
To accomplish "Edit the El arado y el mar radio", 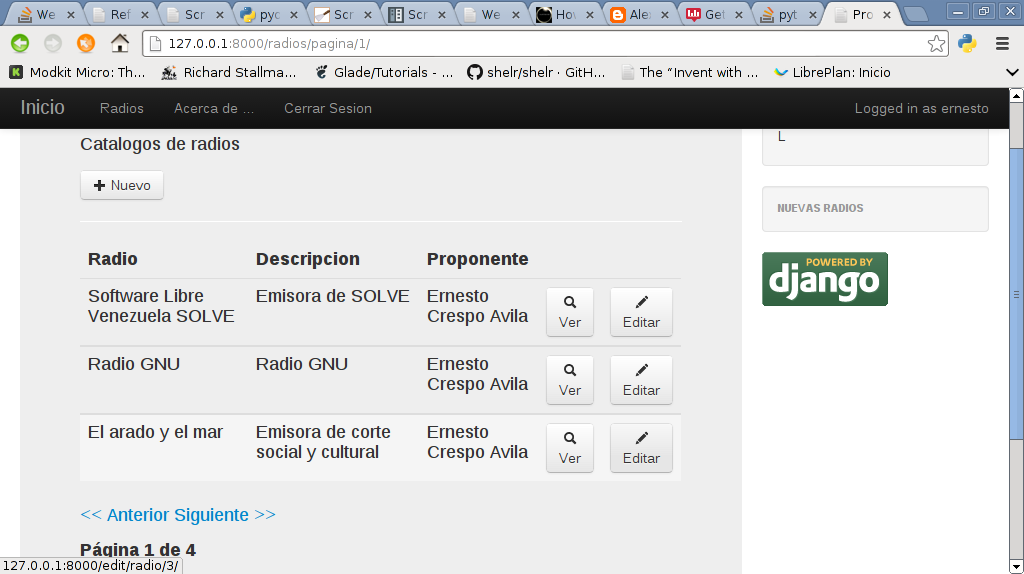I will 641,448.
